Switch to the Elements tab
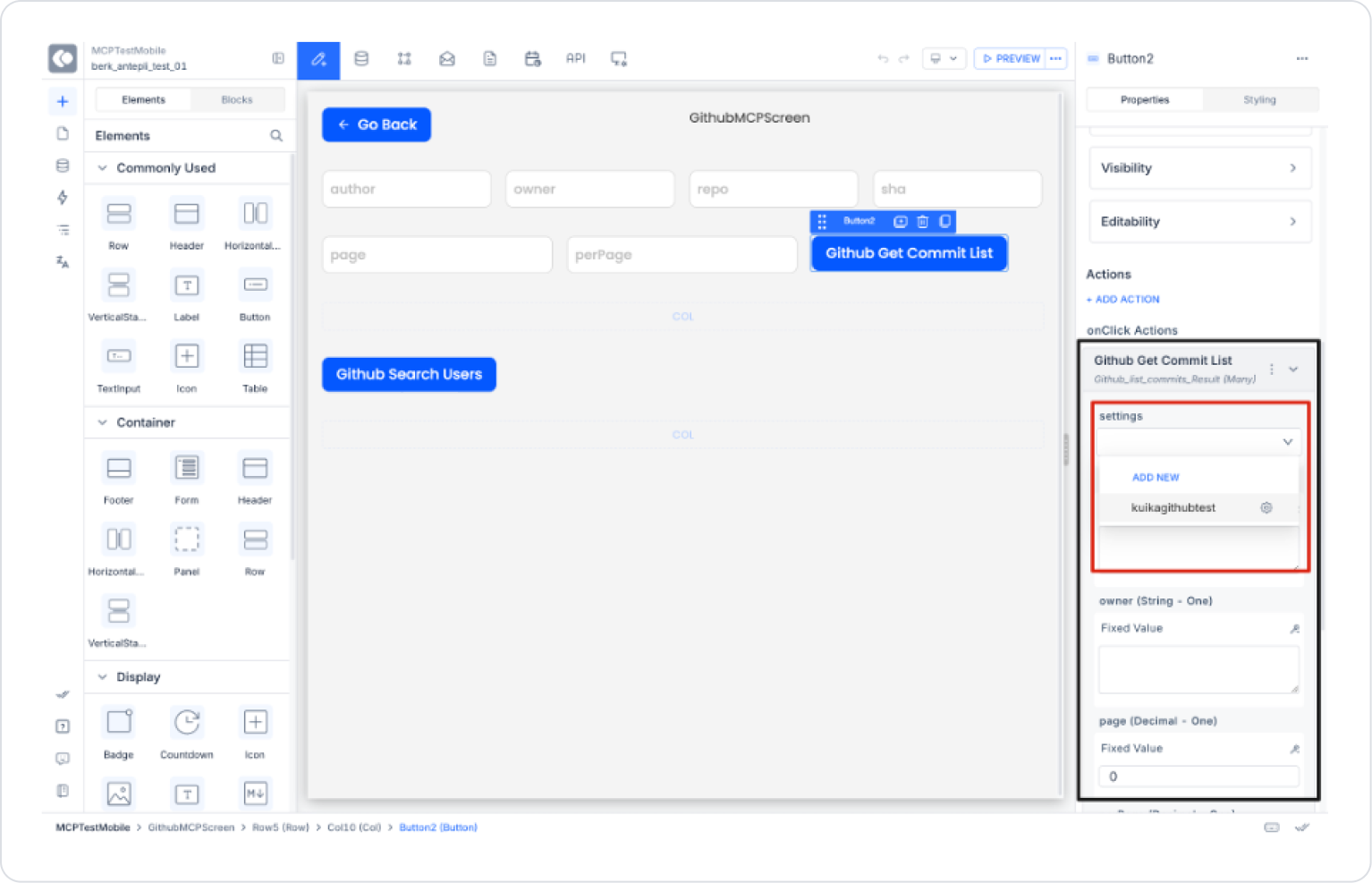The image size is (1372, 883). point(144,99)
